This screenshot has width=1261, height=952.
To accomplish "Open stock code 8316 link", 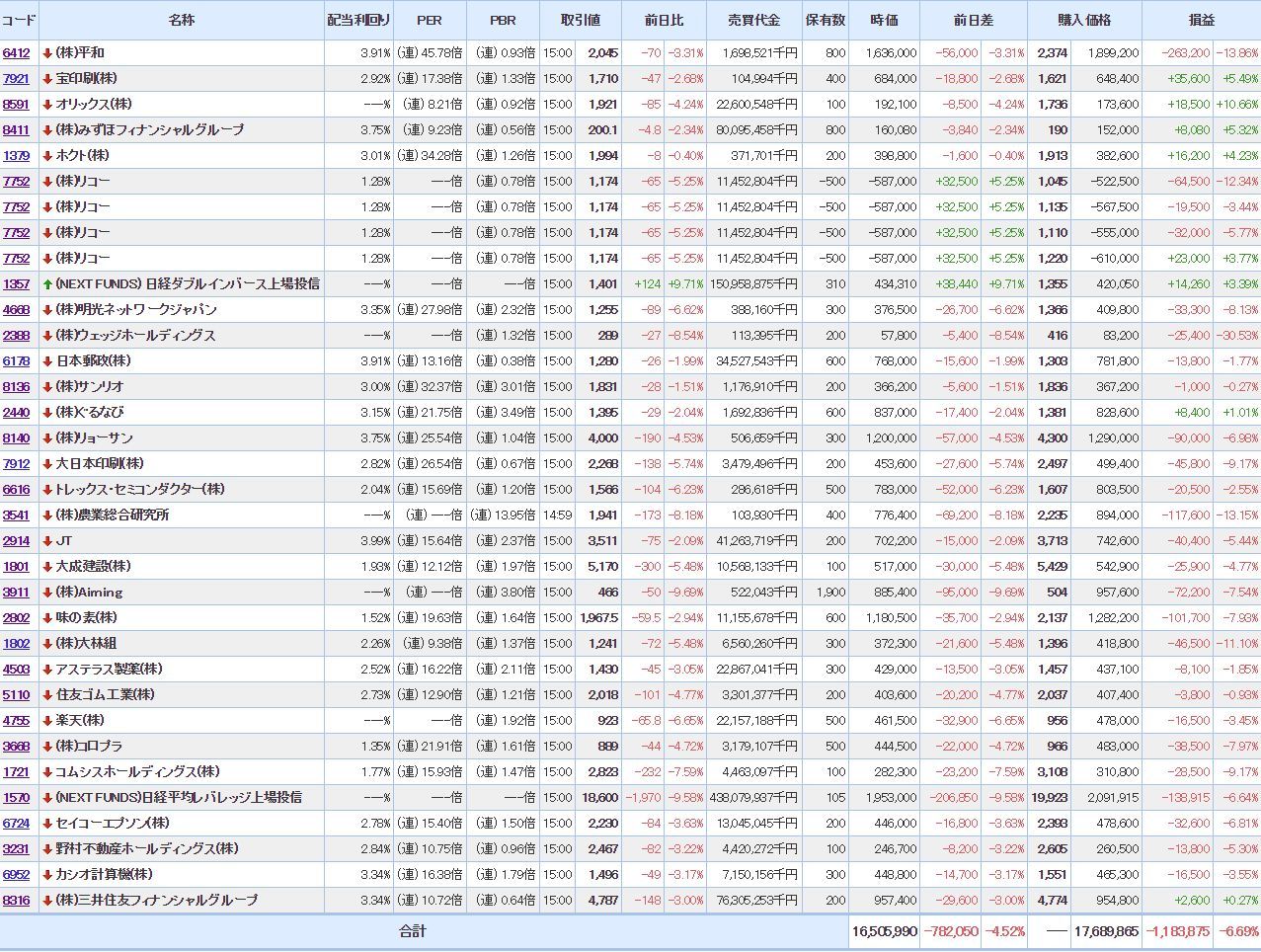I will [x=16, y=900].
